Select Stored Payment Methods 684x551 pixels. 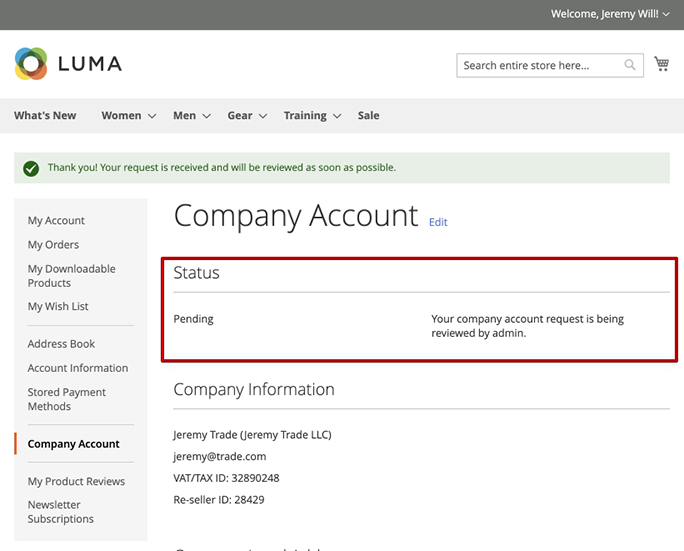pyautogui.click(x=66, y=400)
